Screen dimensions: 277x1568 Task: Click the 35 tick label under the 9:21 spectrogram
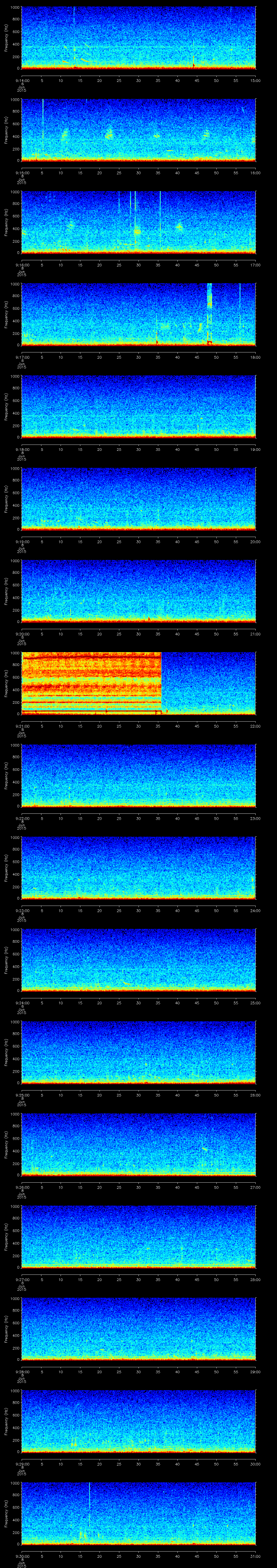tap(158, 726)
